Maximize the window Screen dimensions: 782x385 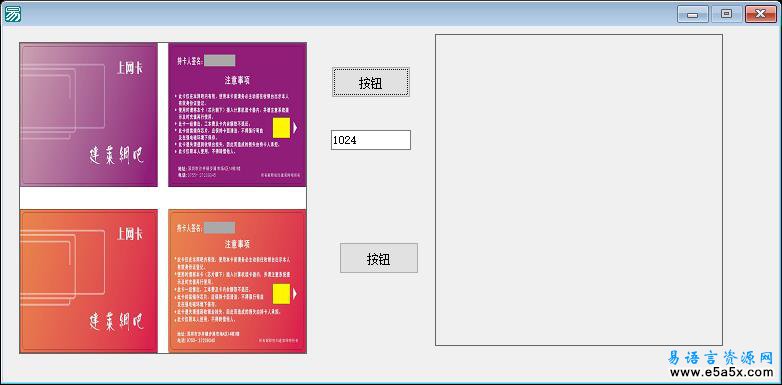coord(726,14)
